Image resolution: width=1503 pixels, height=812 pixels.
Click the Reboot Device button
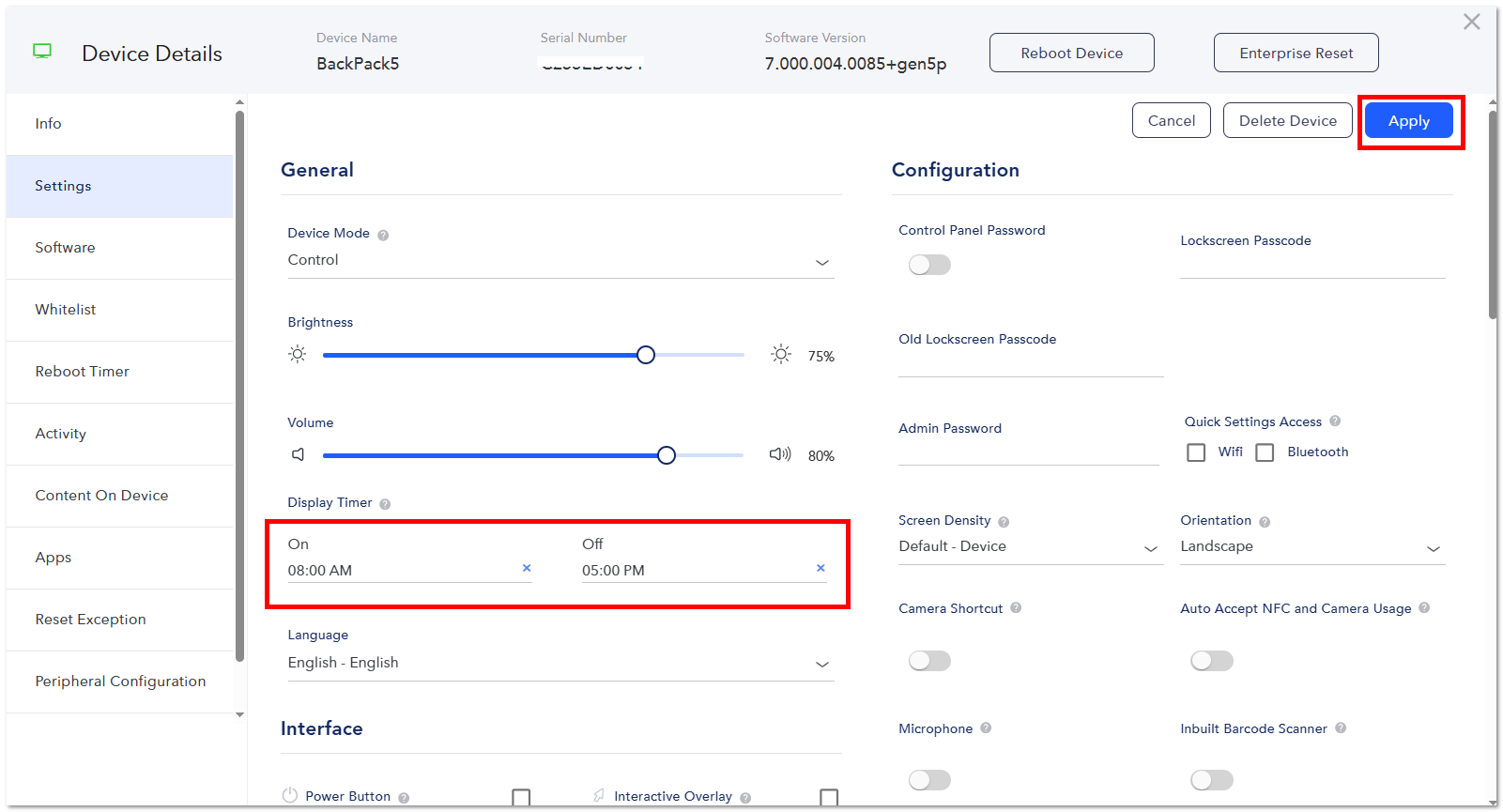tap(1072, 53)
